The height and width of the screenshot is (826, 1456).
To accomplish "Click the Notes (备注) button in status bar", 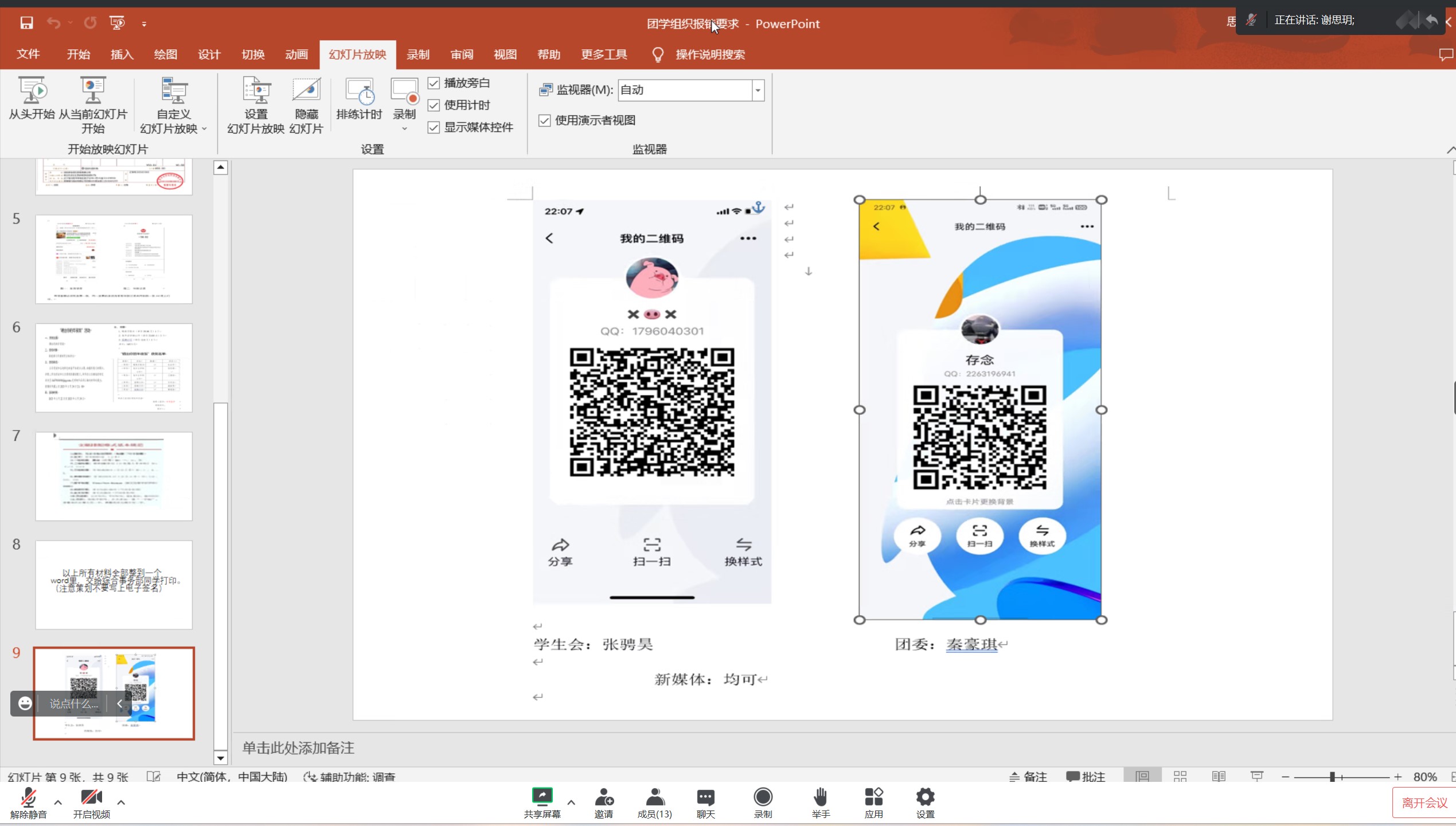I will click(1028, 777).
